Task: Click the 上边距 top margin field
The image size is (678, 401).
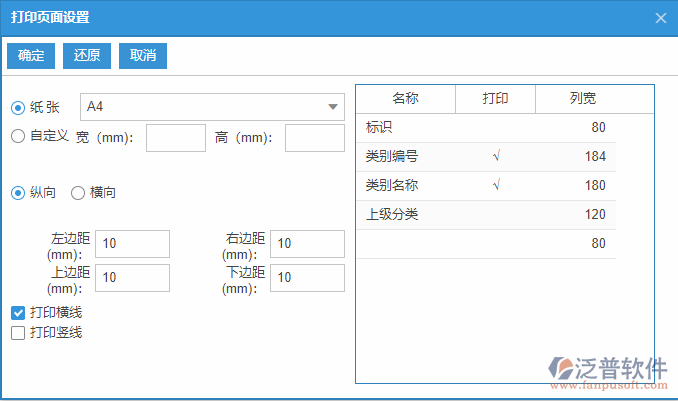Action: coord(132,278)
